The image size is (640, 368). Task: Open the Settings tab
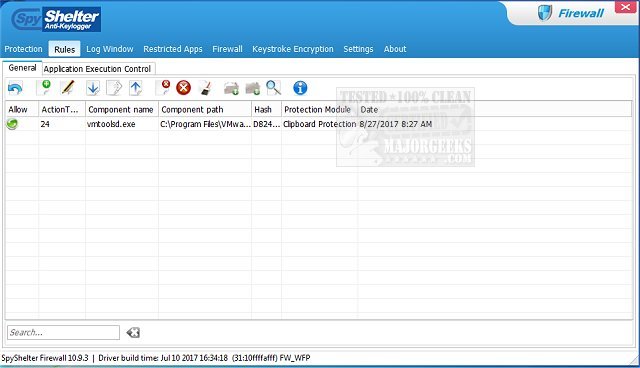click(358, 49)
